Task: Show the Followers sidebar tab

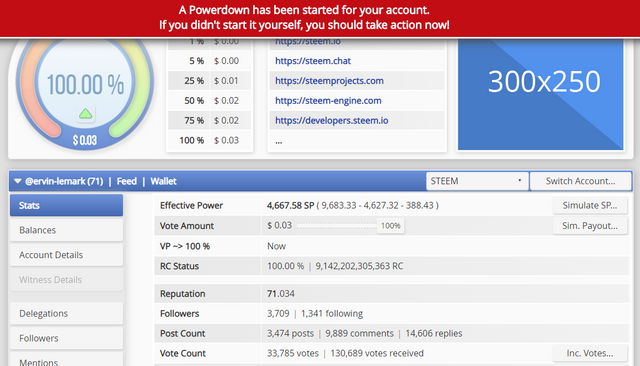Action: [x=67, y=338]
